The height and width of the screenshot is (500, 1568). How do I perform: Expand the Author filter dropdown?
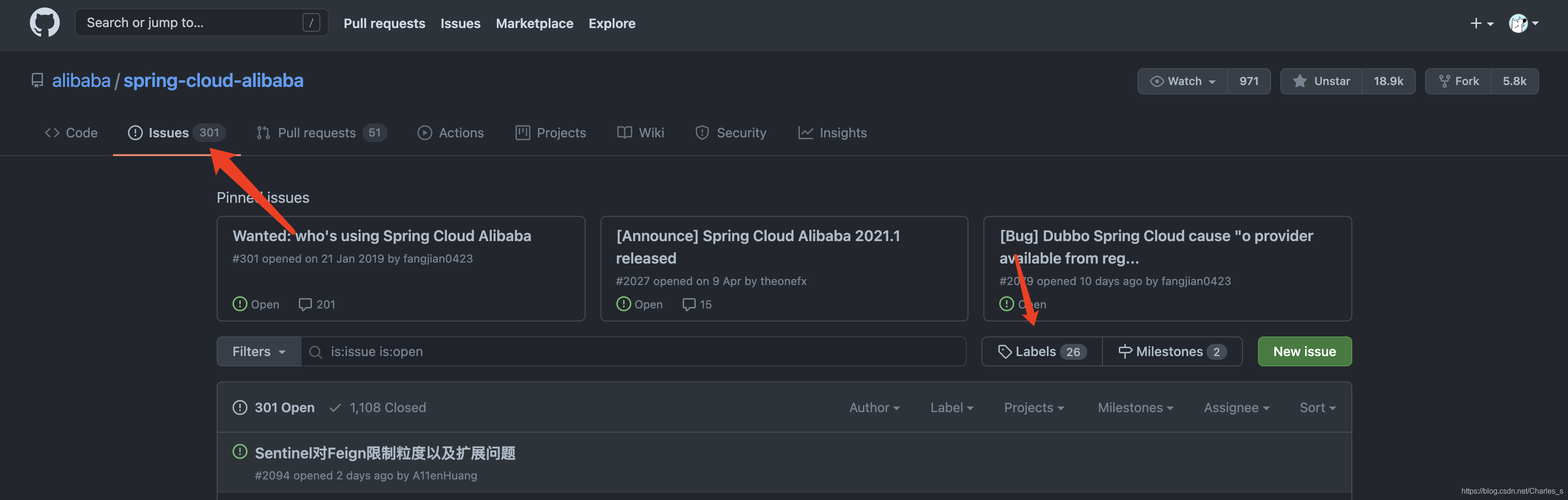(874, 407)
